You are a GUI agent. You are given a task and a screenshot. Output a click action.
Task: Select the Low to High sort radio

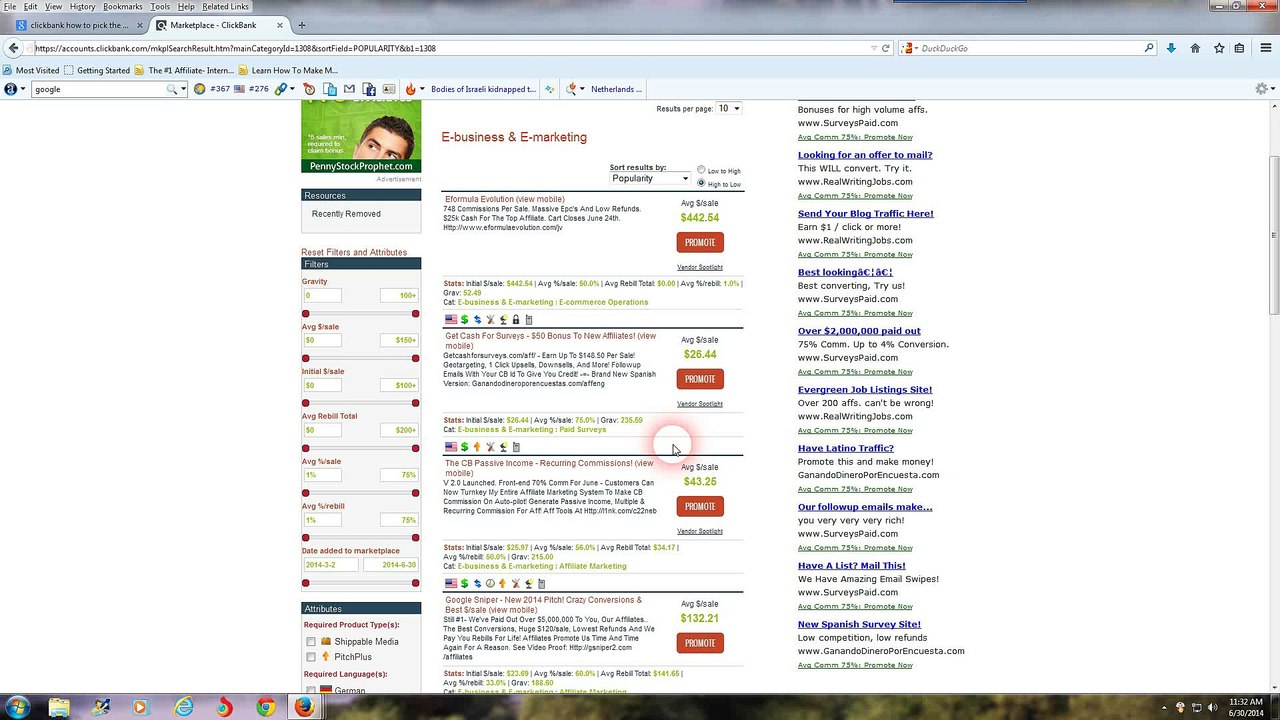click(x=701, y=170)
